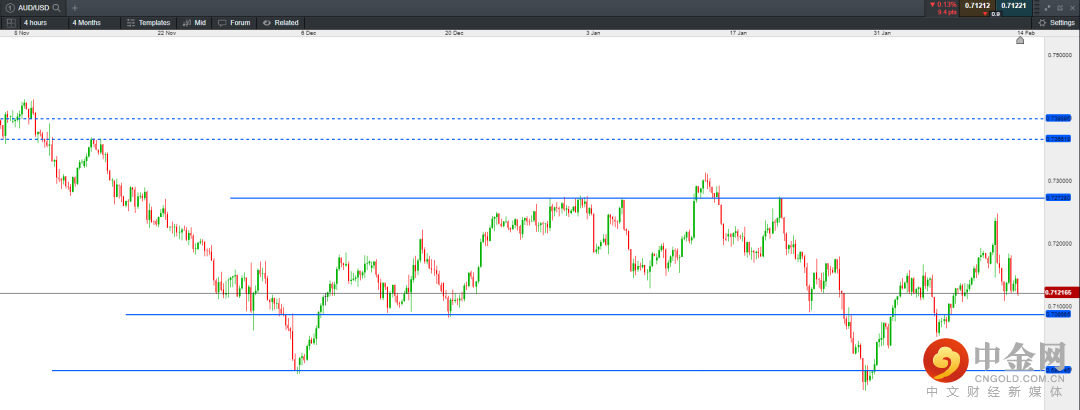This screenshot has height=410, width=1080.
Task: Click the Forum speech bubble icon
Action: coord(222,22)
